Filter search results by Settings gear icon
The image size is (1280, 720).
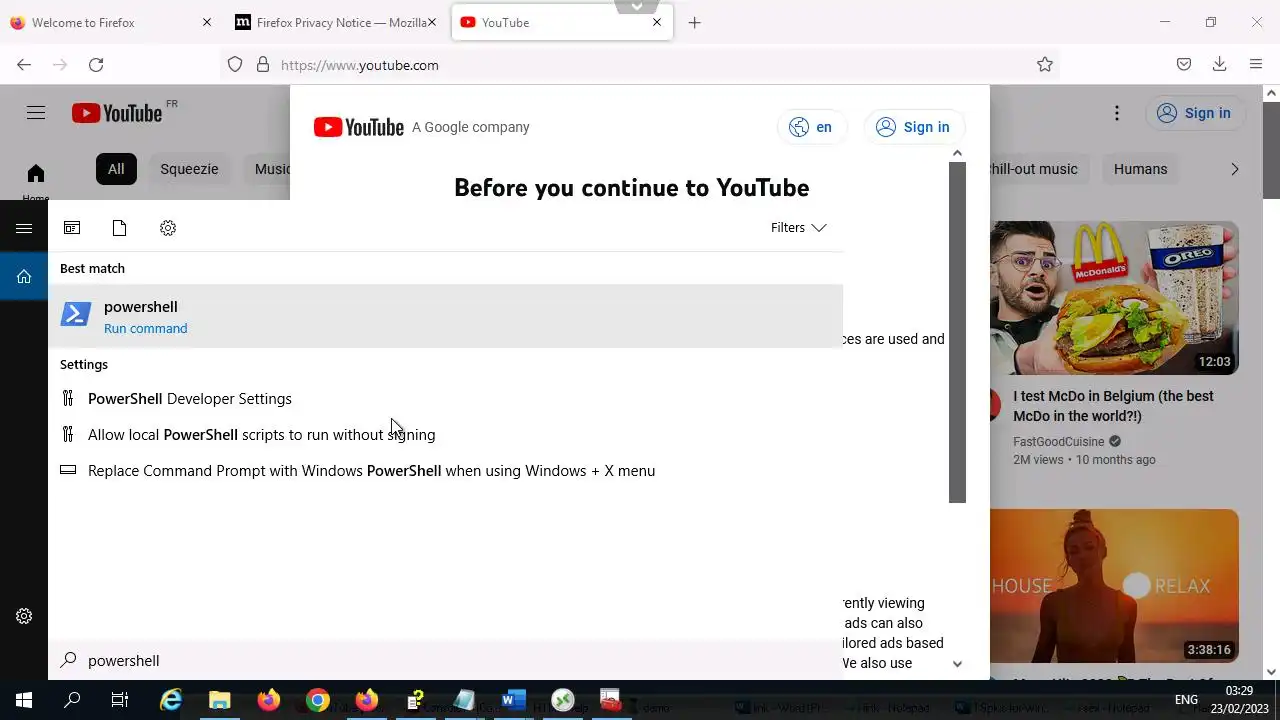[168, 228]
